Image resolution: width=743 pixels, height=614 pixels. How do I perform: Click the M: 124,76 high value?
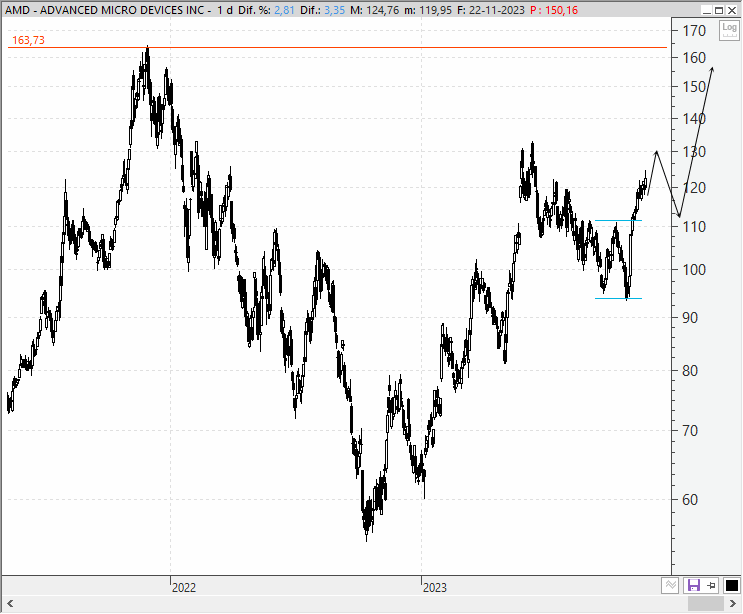[x=374, y=10]
